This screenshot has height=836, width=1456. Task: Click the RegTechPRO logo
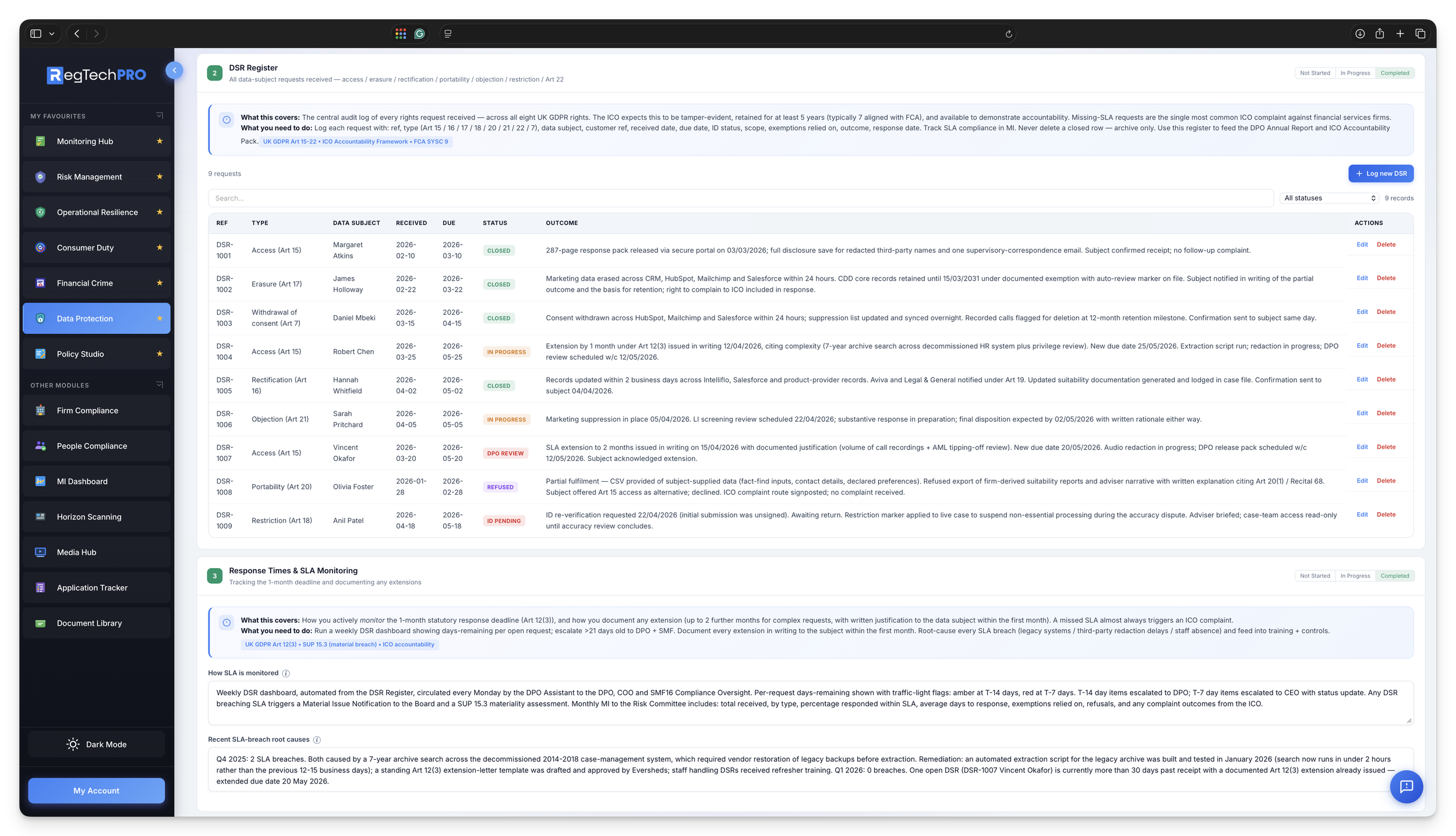tap(97, 75)
